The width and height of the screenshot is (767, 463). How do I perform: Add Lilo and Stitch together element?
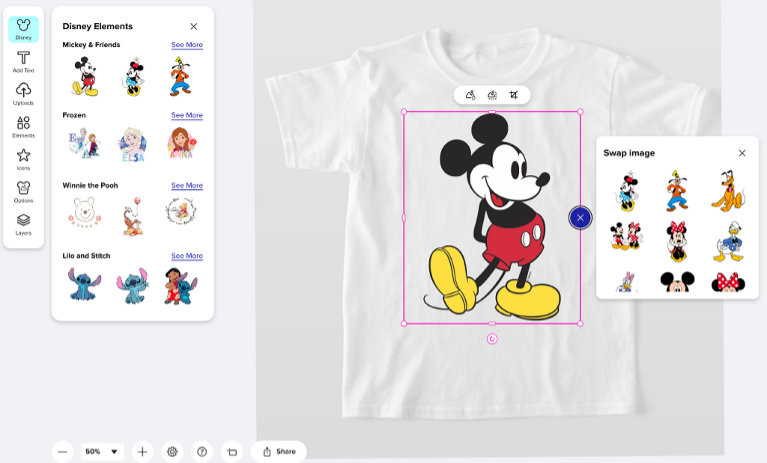pos(180,286)
